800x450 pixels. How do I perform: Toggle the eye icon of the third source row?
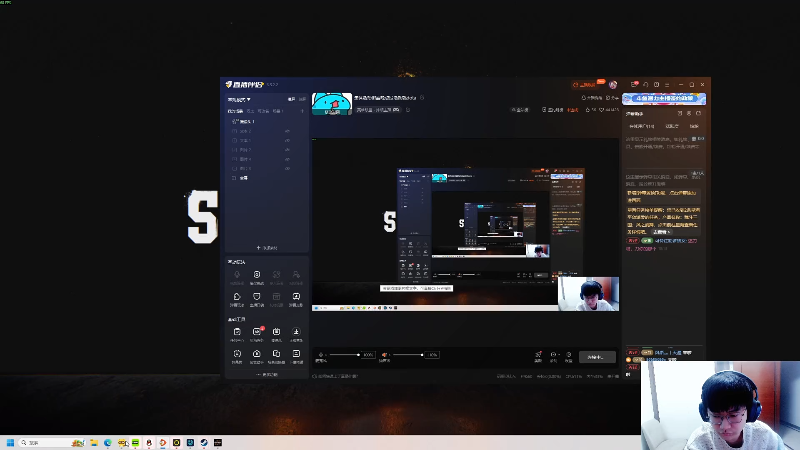click(x=287, y=140)
